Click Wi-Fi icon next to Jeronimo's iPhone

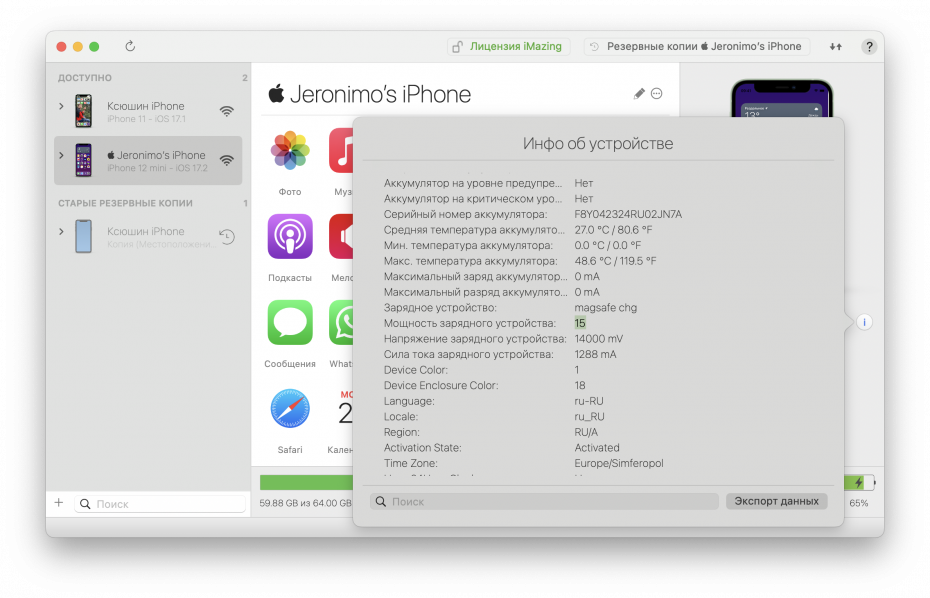pyautogui.click(x=227, y=160)
